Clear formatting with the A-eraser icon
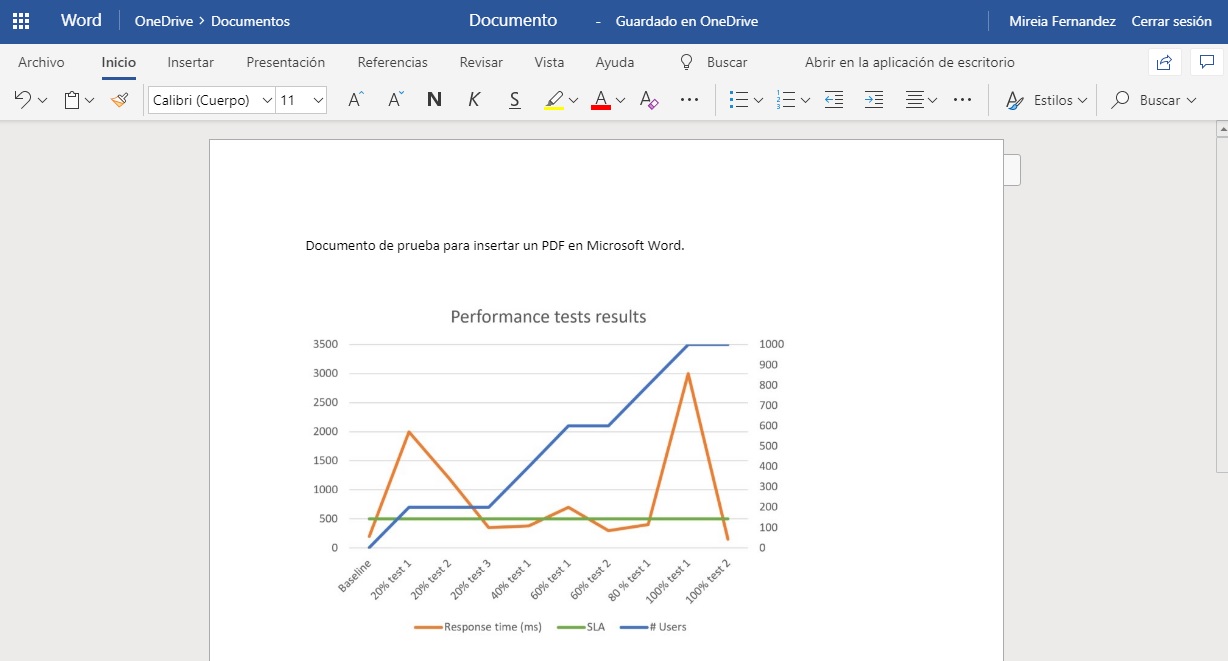Screen dimensions: 1228x661 pos(649,99)
